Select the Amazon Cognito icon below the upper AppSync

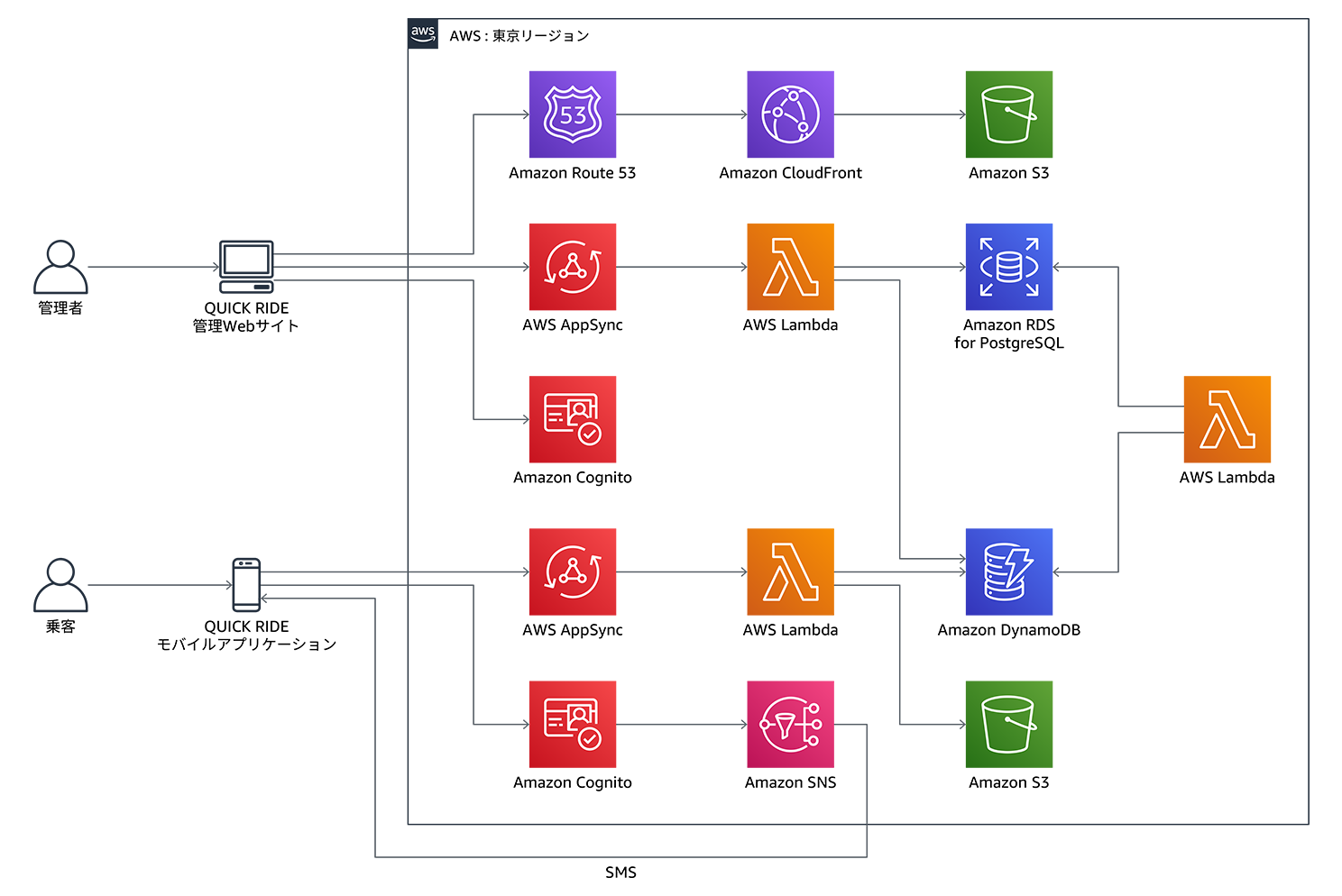click(x=572, y=419)
